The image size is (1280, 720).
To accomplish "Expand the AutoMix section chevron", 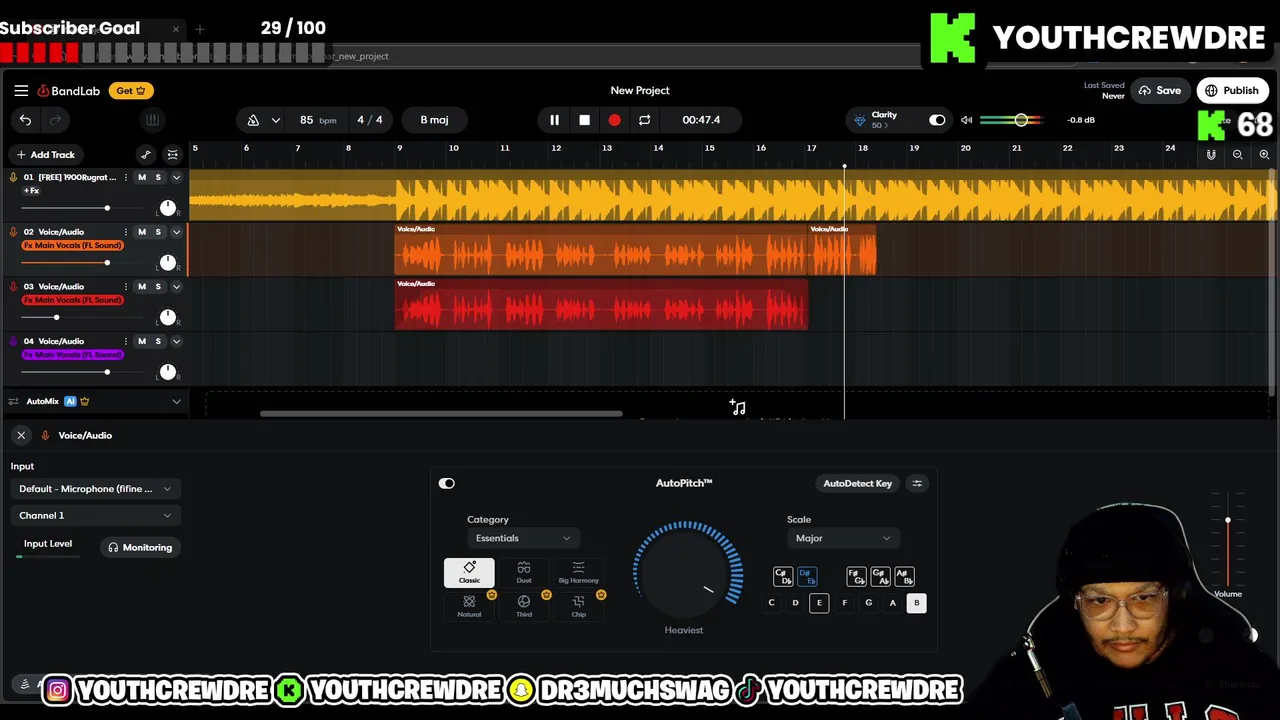I will pos(176,402).
